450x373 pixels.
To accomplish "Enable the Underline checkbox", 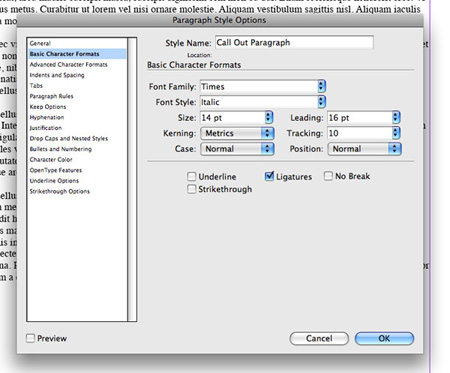I will 192,176.
